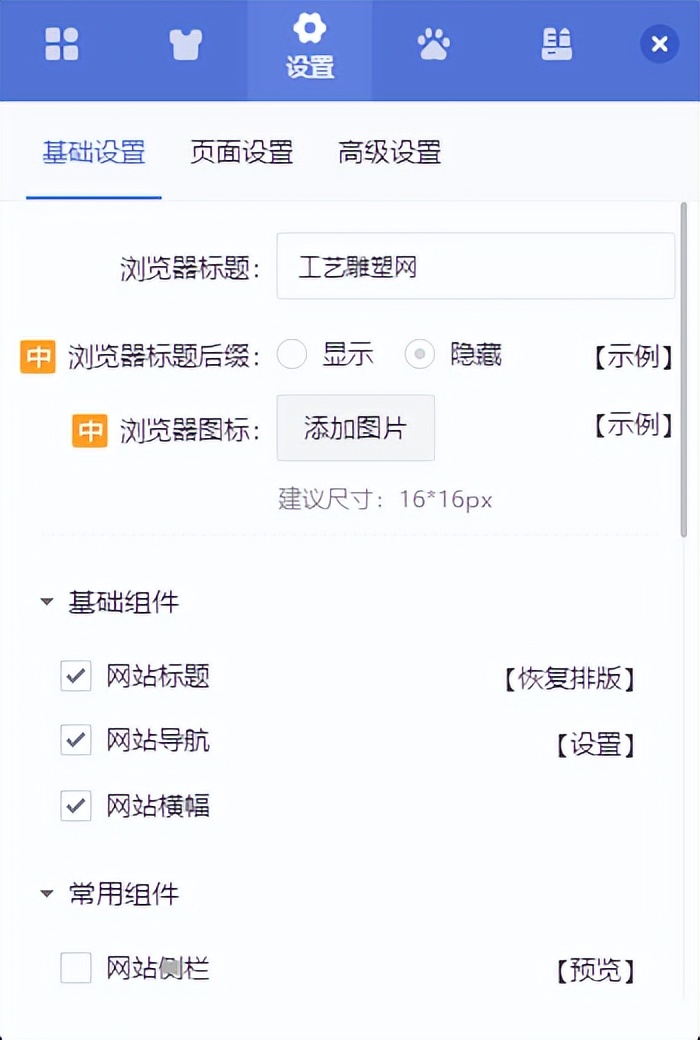
Task: Select the 隐藏 radio option
Action: coord(420,356)
